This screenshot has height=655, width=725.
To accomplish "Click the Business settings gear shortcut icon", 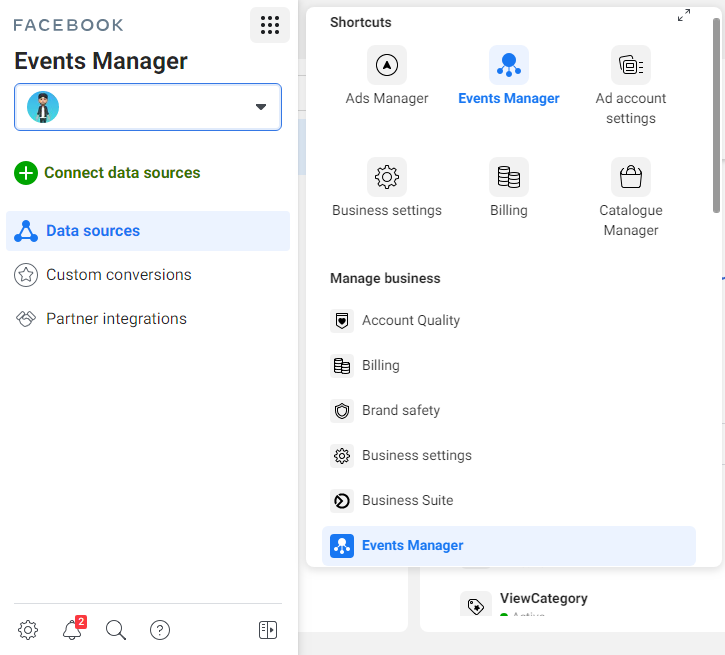I will tap(387, 177).
